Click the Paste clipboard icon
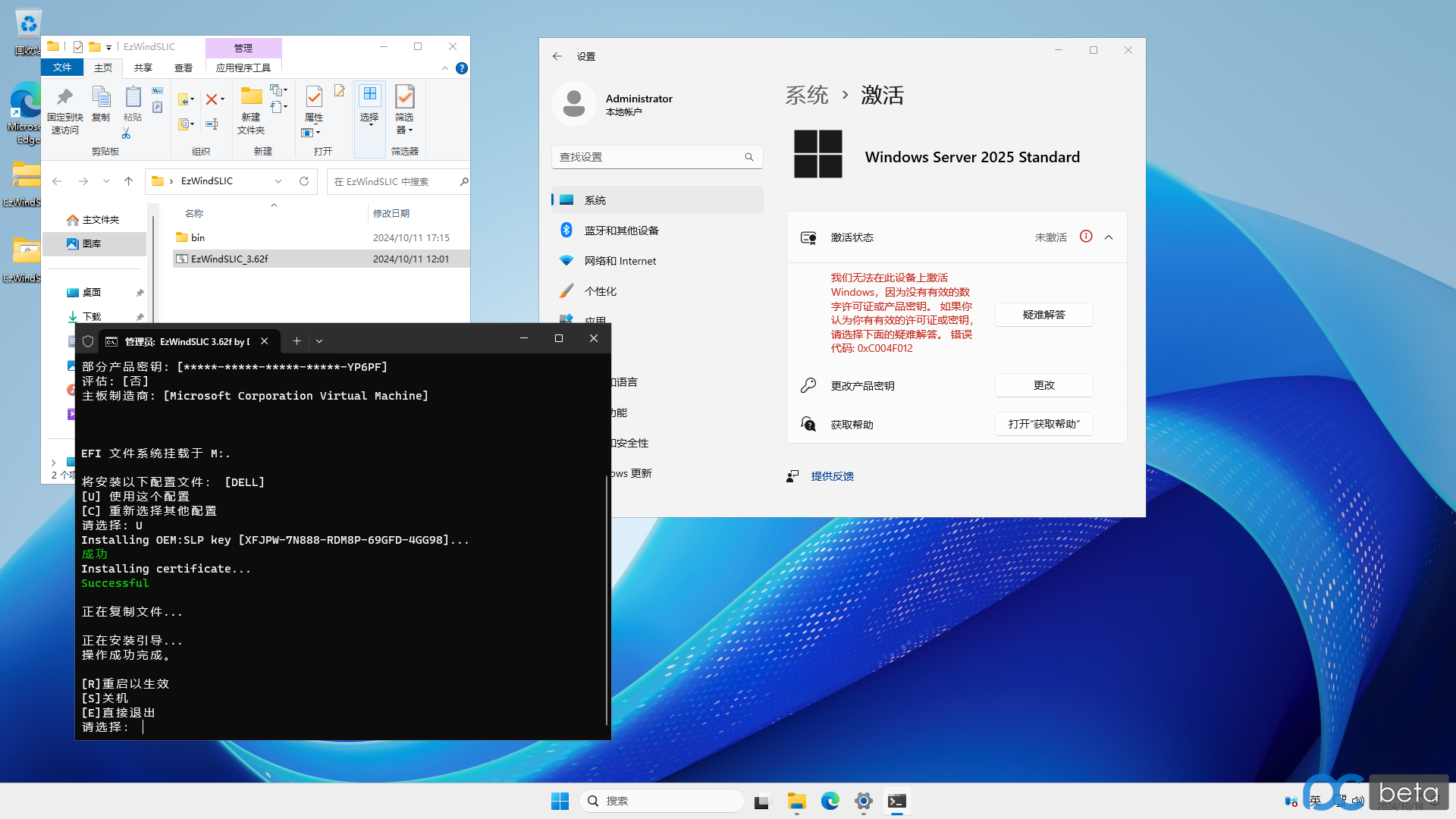Viewport: 1456px width, 819px height. (133, 97)
